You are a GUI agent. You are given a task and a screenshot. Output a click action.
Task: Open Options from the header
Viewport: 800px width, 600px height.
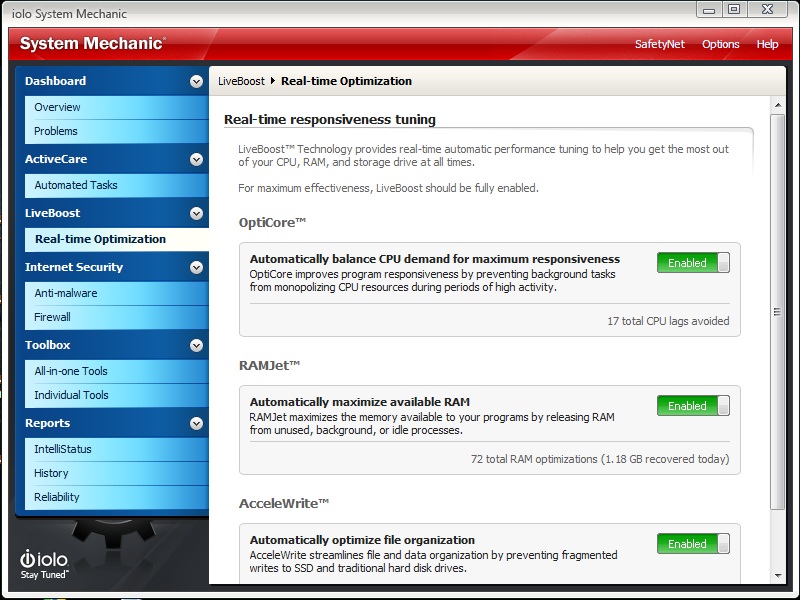(720, 44)
